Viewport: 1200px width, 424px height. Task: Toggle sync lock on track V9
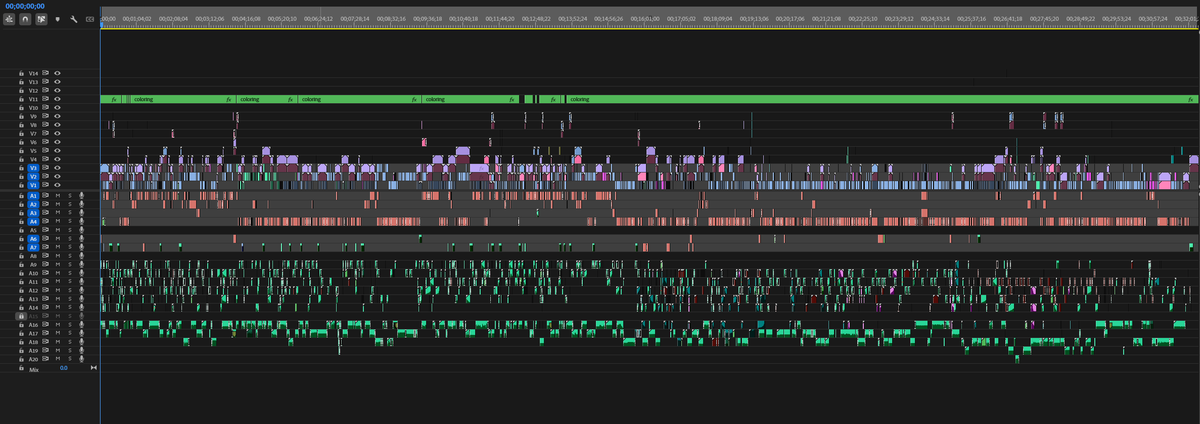click(46, 116)
